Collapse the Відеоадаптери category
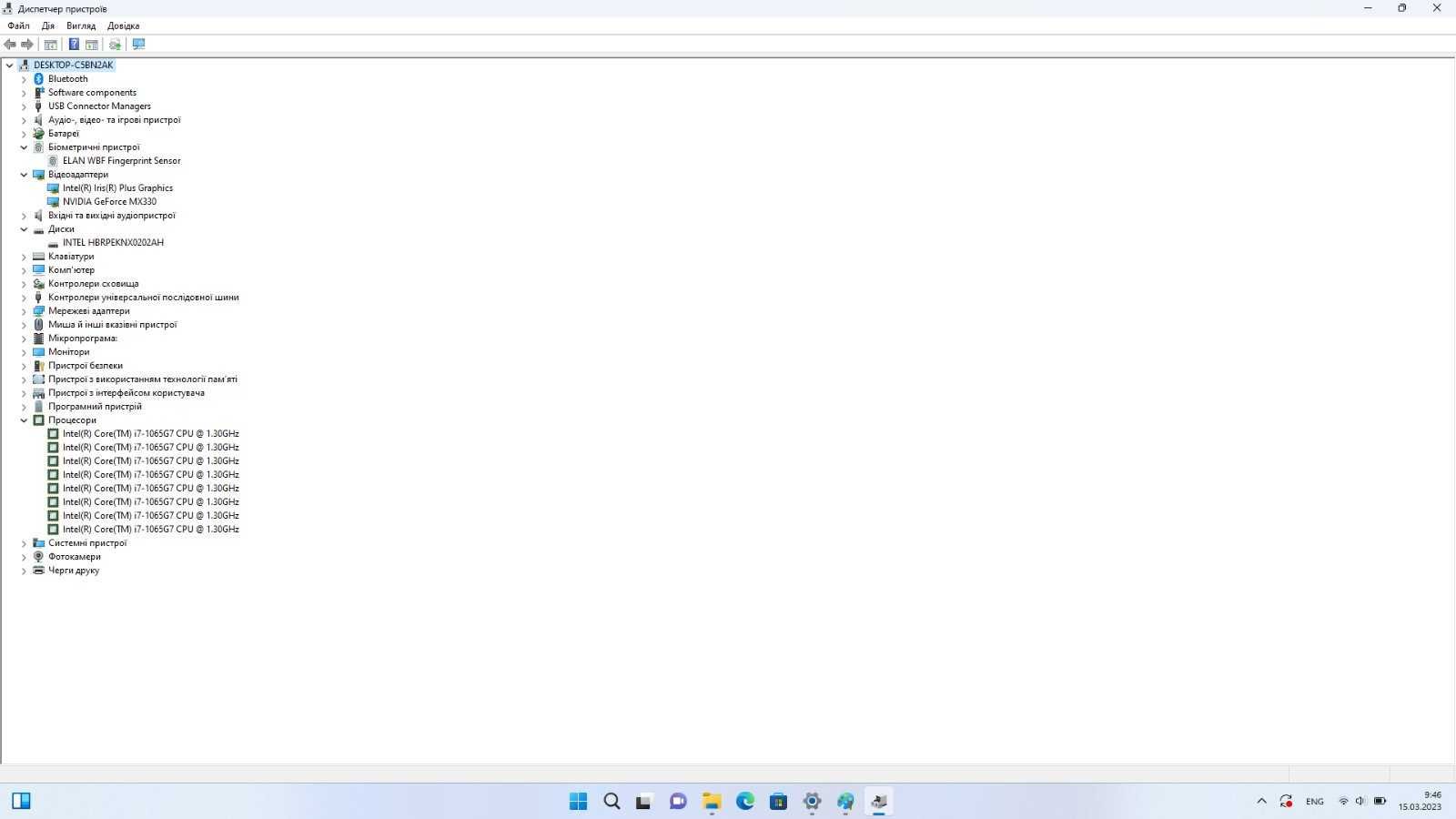The image size is (1456, 819). 25,175
